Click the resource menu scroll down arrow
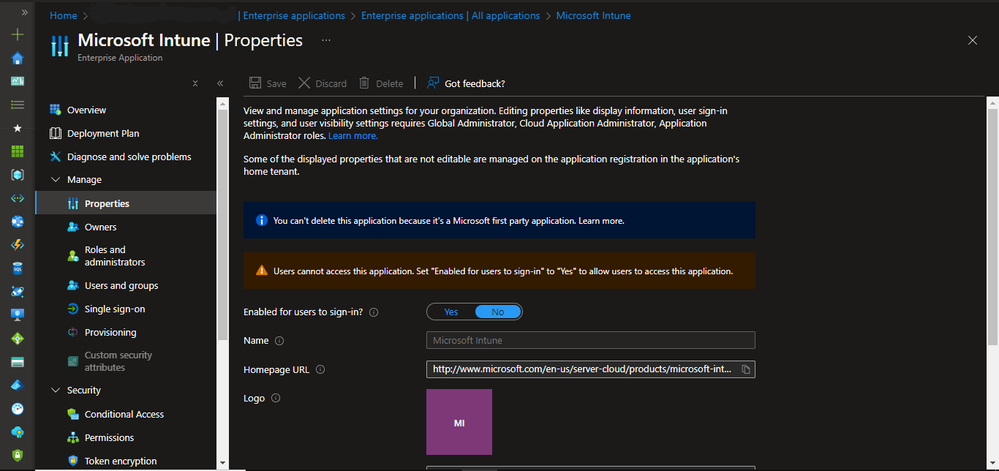Screen dimensions: 999x471 [222, 463]
